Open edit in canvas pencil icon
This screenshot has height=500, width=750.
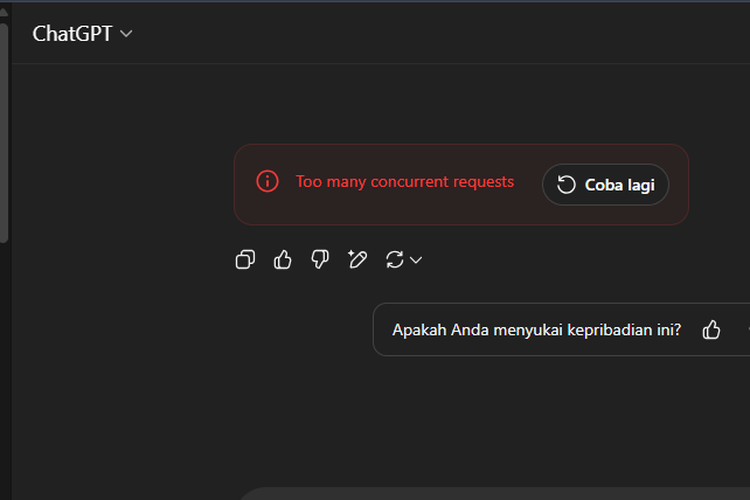[x=357, y=260]
